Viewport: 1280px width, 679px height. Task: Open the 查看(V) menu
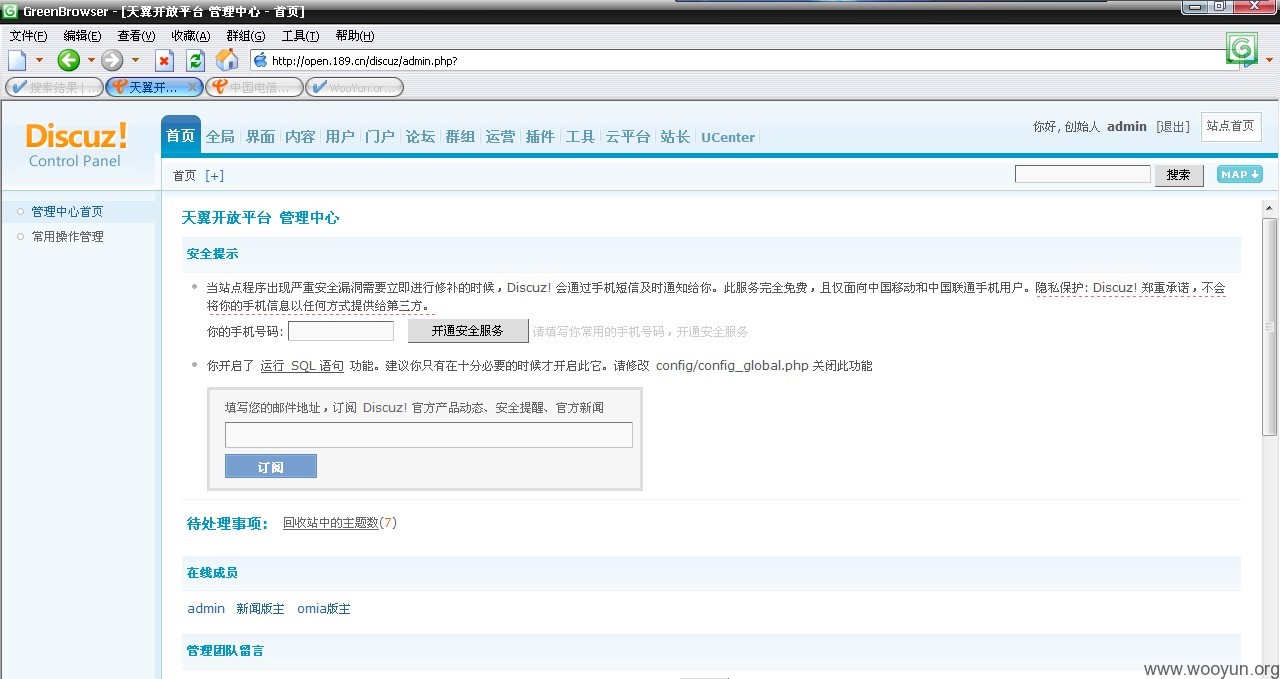[137, 36]
